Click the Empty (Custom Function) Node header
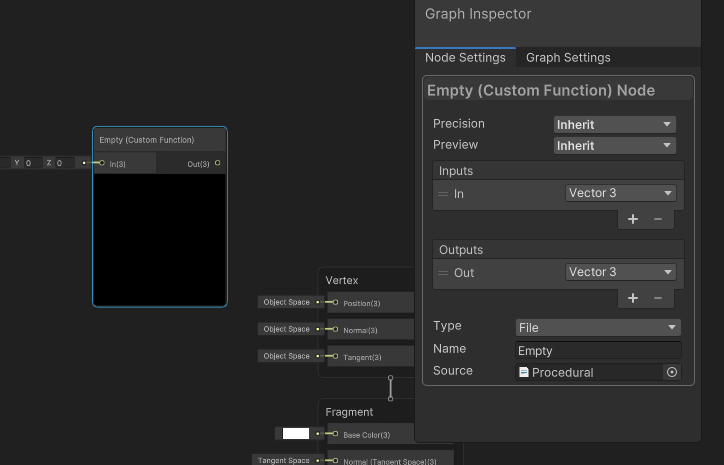Screen dimensions: 724x465 point(558,90)
